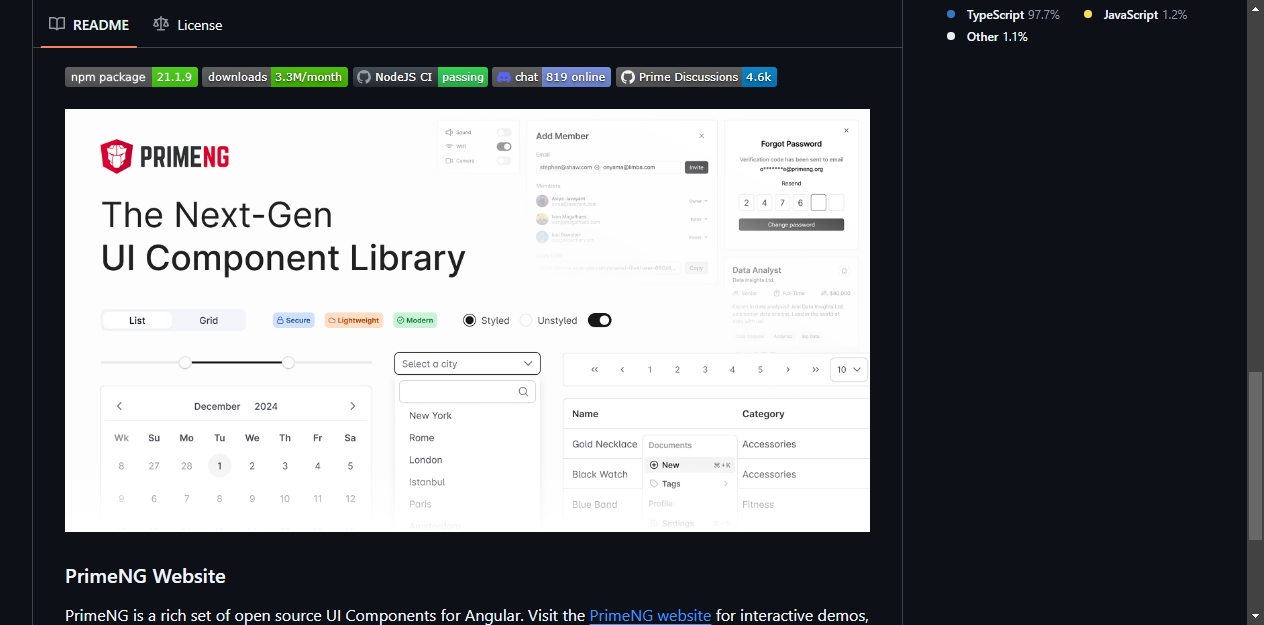
Task: Click the blue Secure tag
Action: 294,320
